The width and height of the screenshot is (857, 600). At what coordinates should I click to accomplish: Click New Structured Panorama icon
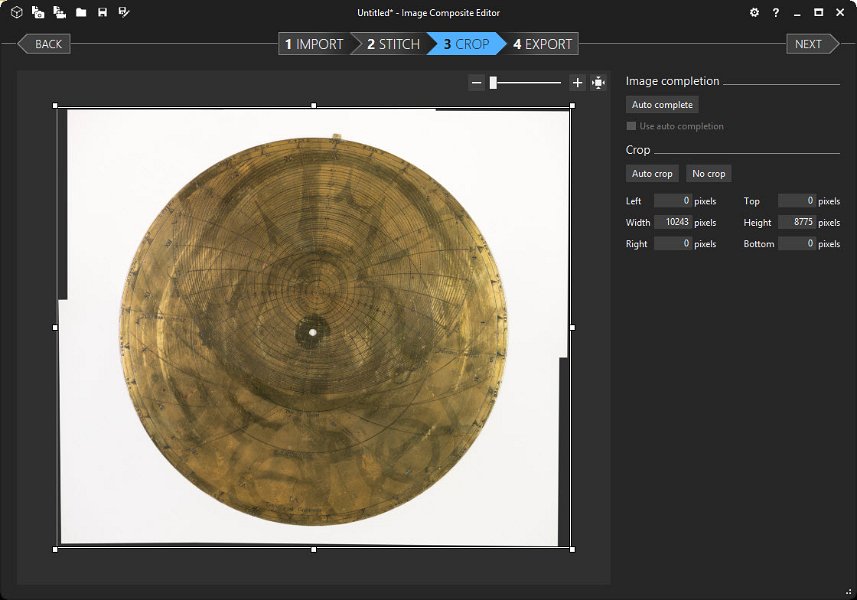[x=59, y=13]
